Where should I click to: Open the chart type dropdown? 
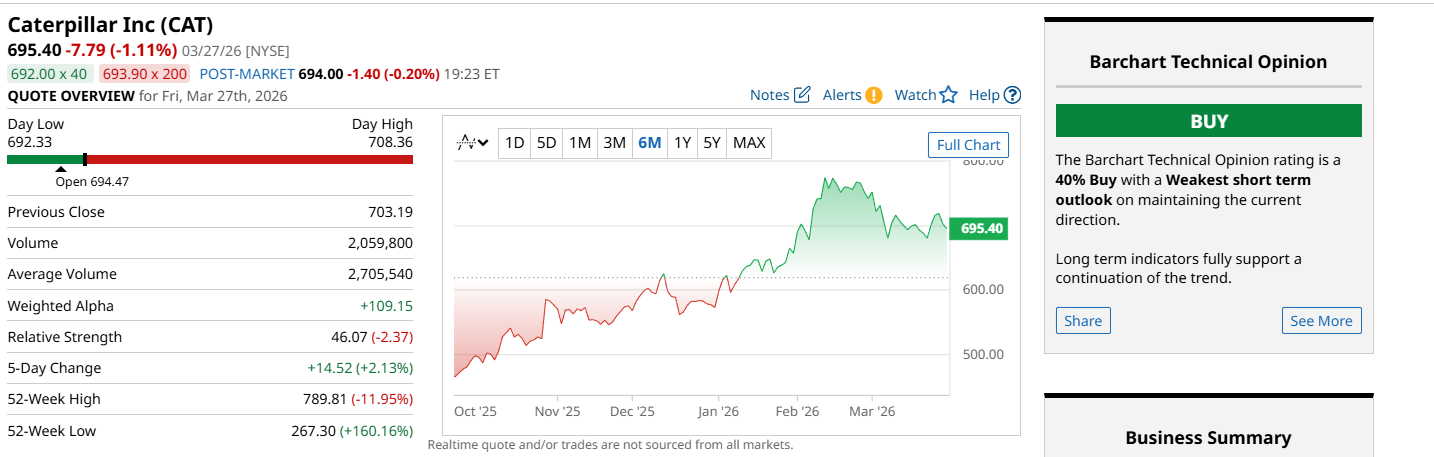coord(472,143)
